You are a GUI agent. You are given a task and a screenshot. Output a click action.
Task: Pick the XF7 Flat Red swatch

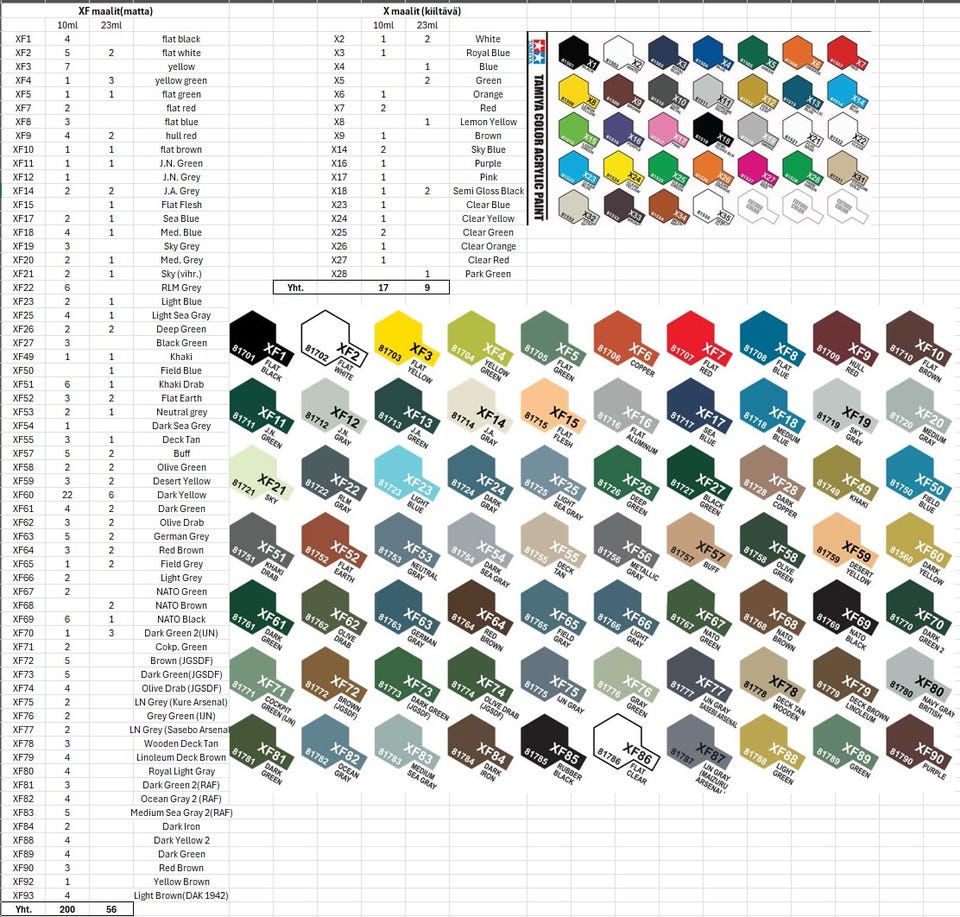(697, 339)
